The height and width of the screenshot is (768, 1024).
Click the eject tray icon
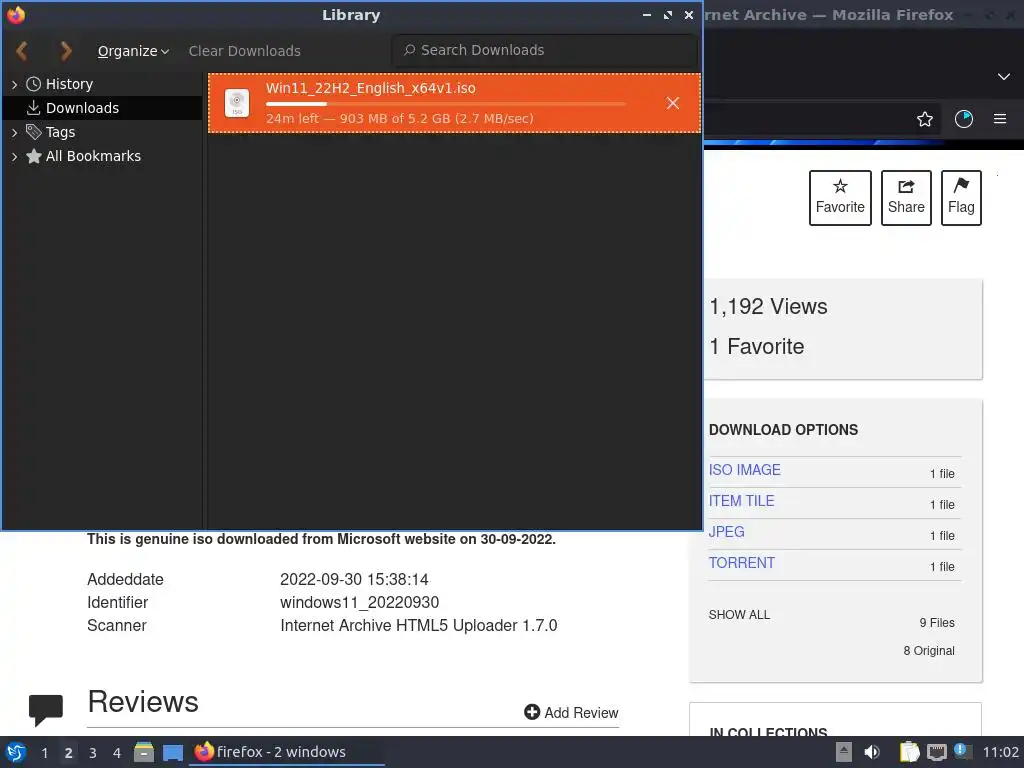coord(844,752)
